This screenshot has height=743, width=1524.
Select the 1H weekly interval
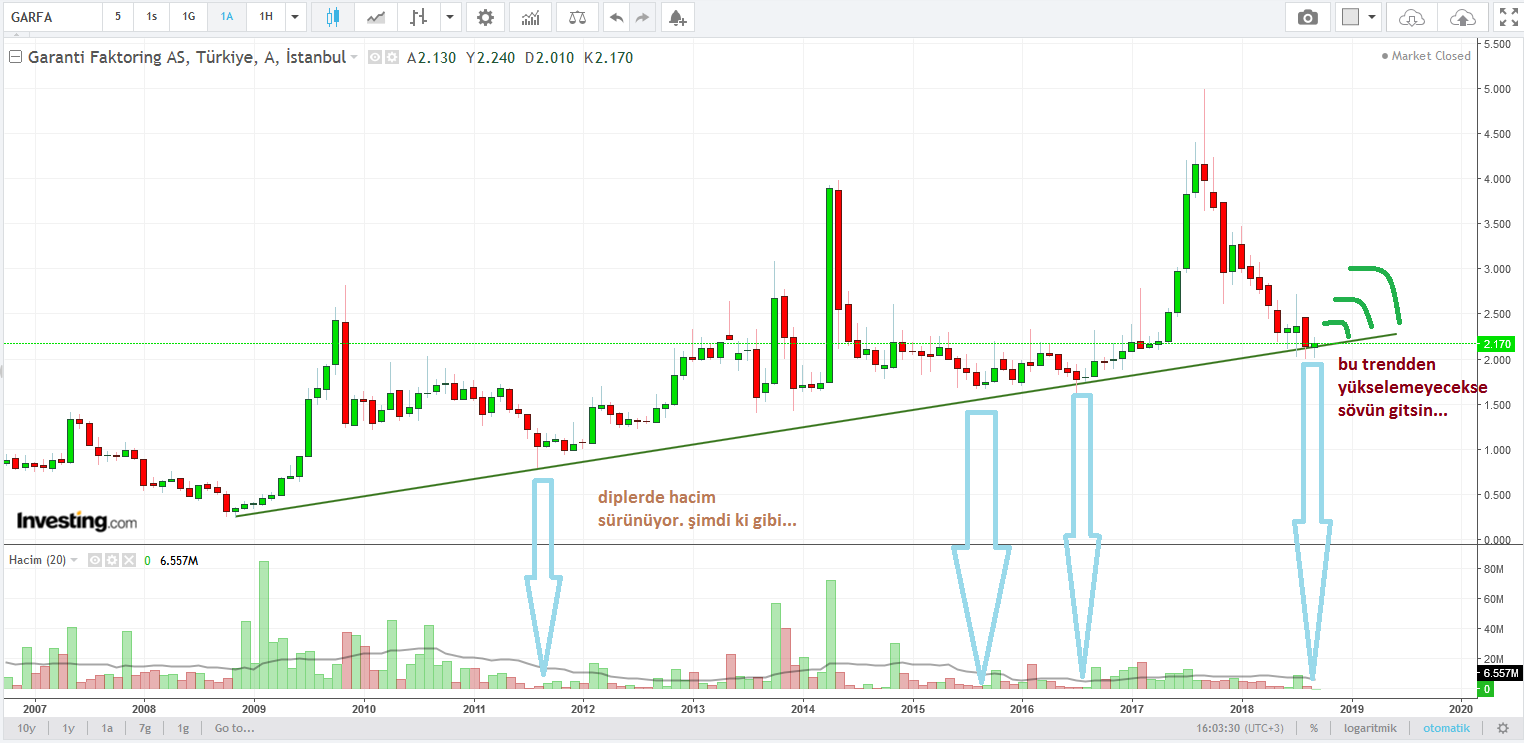[x=266, y=17]
